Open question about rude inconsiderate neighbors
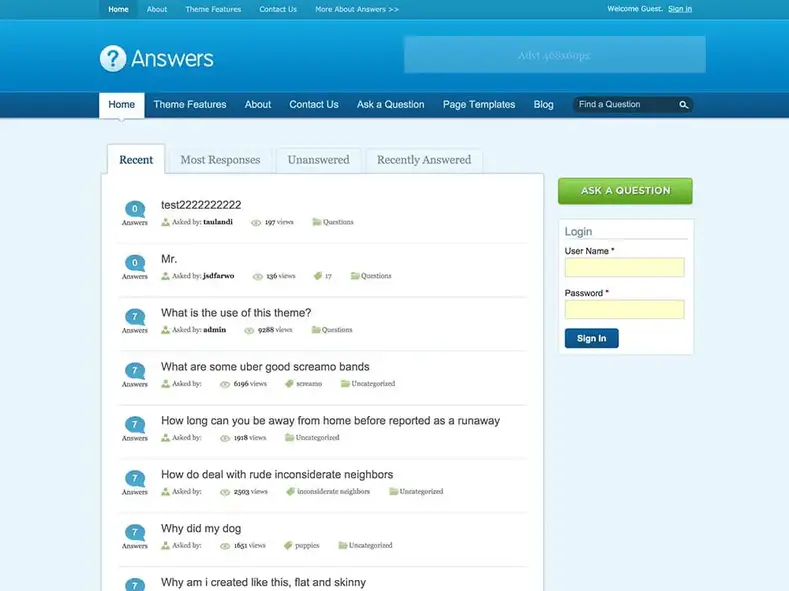 (277, 474)
